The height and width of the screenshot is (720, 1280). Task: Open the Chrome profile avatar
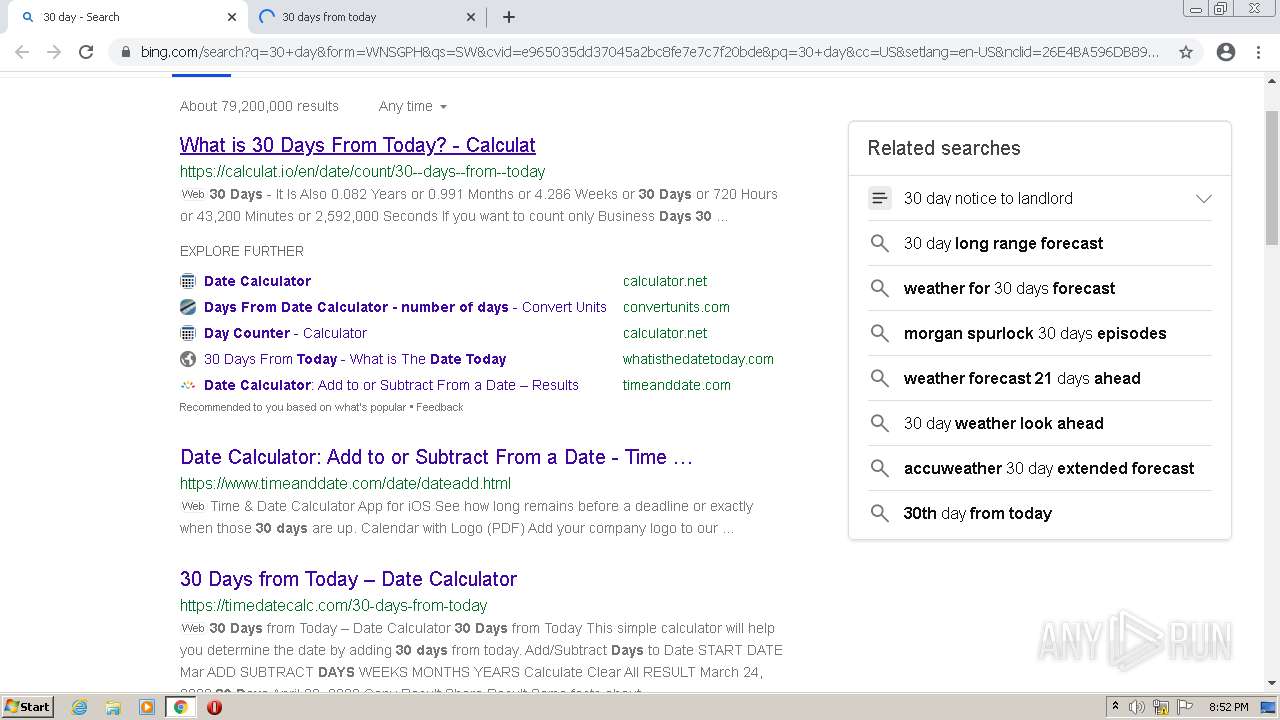coord(1226,52)
